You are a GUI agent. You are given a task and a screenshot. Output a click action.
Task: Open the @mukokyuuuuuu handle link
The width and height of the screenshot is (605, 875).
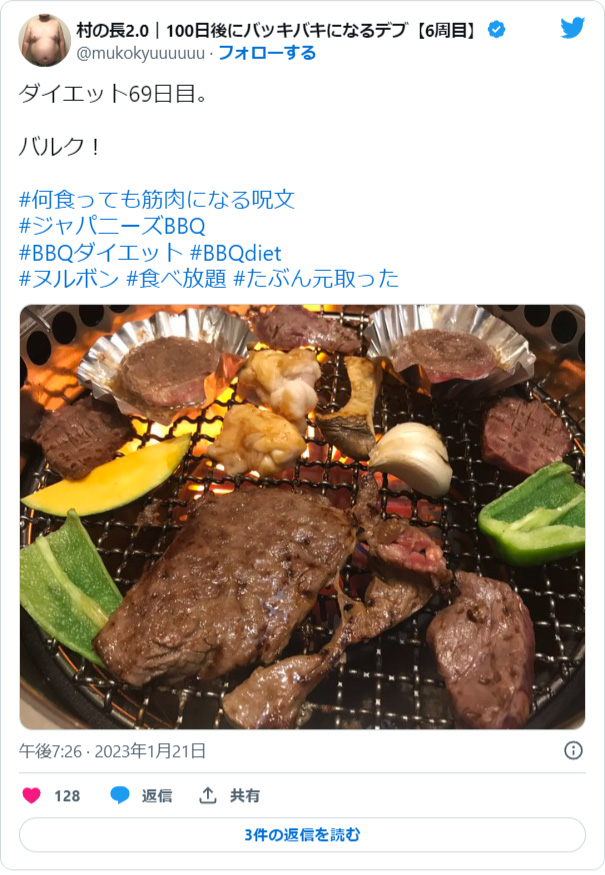pos(140,54)
